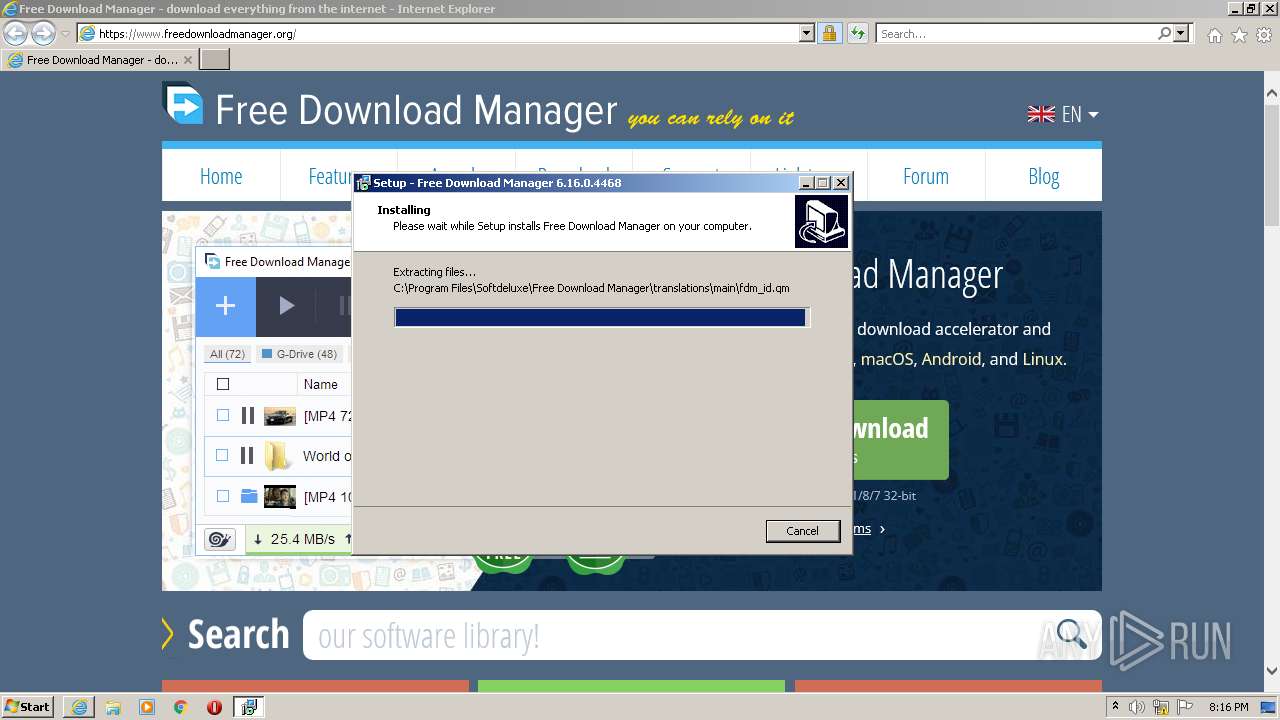Cancel the Free Download Manager setup

click(802, 531)
